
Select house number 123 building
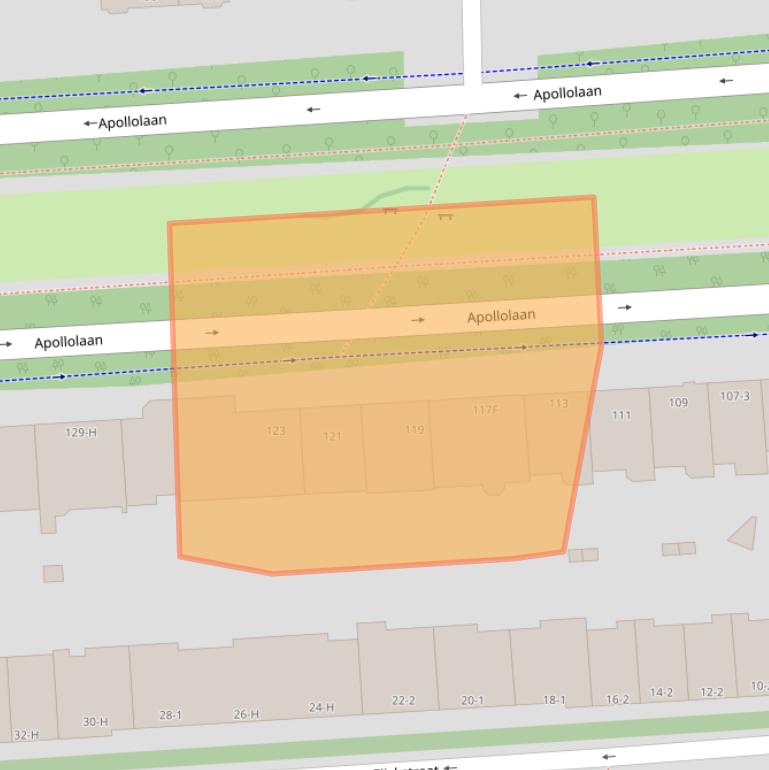click(x=276, y=431)
